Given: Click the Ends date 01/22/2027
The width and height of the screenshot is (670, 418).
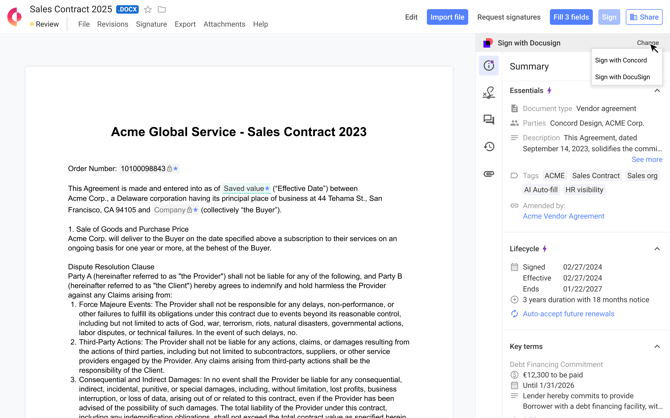Looking at the screenshot, I should (582, 289).
